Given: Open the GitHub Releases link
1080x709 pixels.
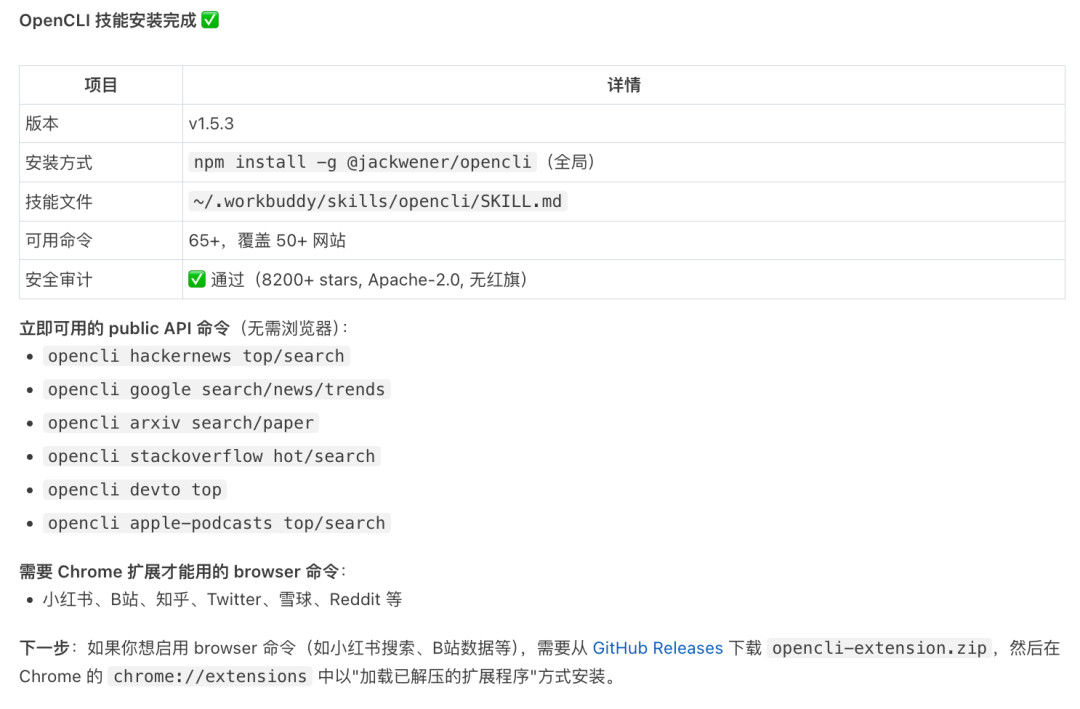Looking at the screenshot, I should pyautogui.click(x=657, y=648).
